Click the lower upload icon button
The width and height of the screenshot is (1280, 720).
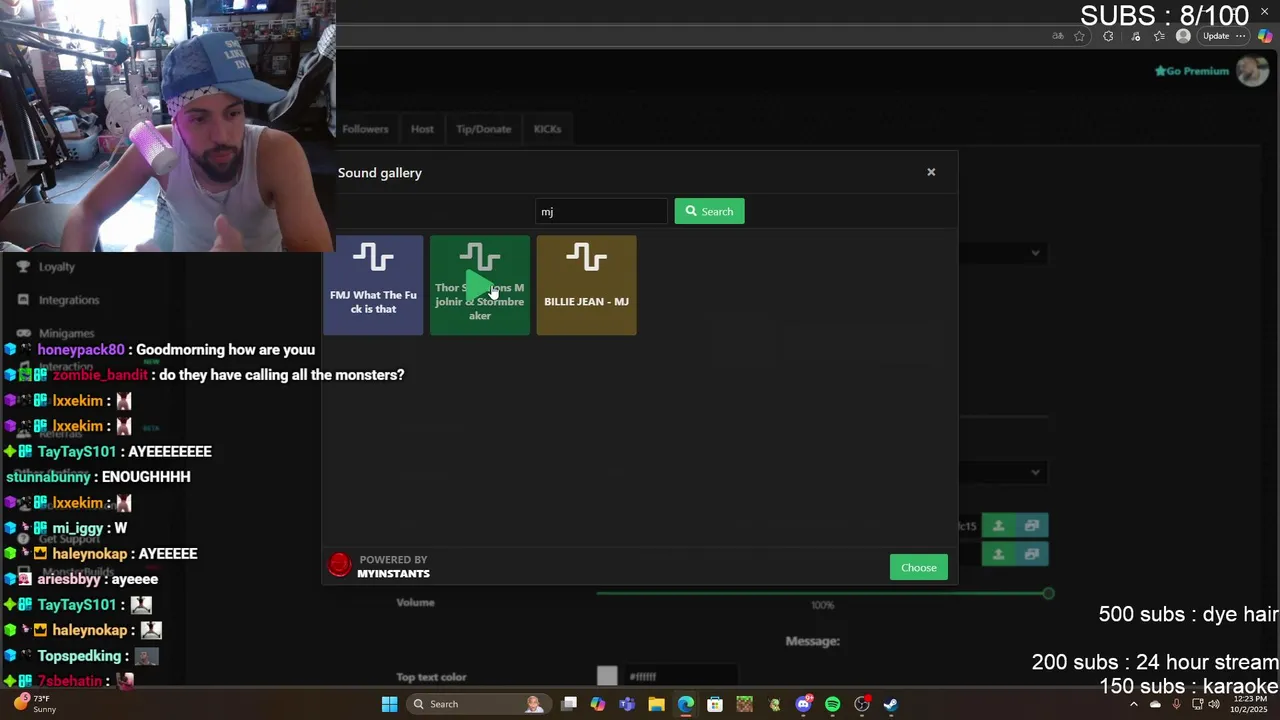998,554
